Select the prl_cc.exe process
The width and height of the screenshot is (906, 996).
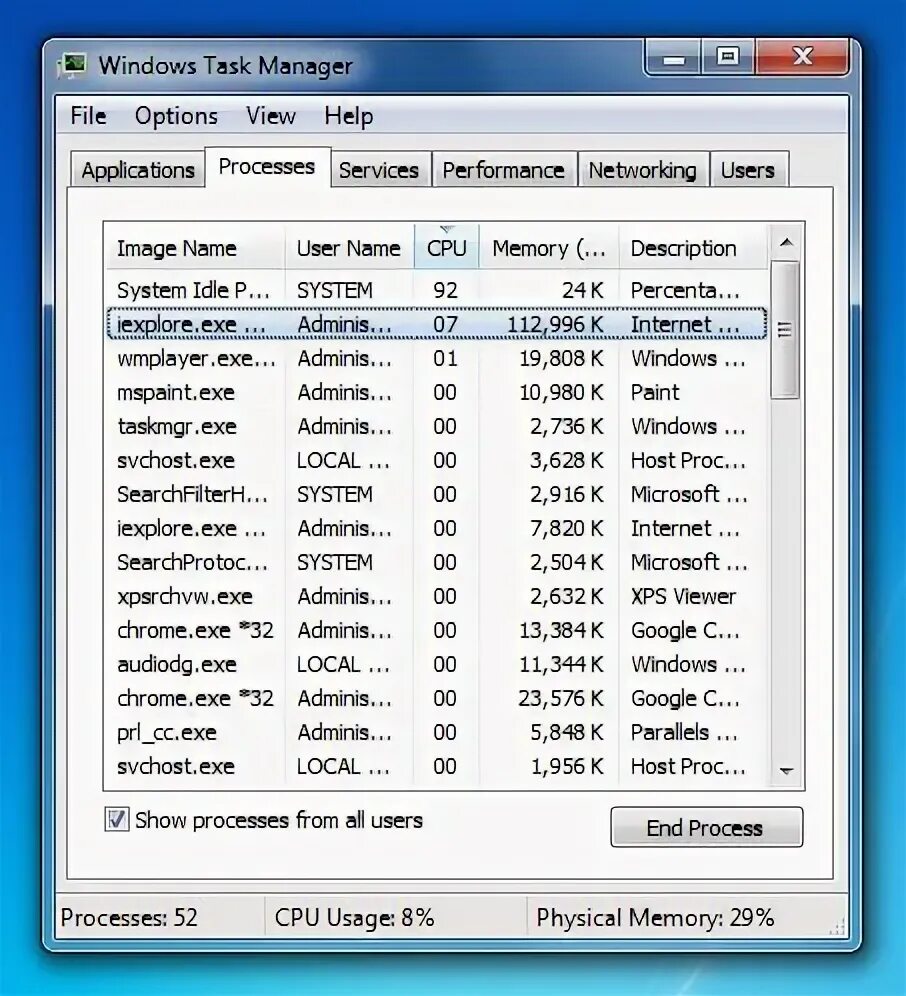pos(436,732)
